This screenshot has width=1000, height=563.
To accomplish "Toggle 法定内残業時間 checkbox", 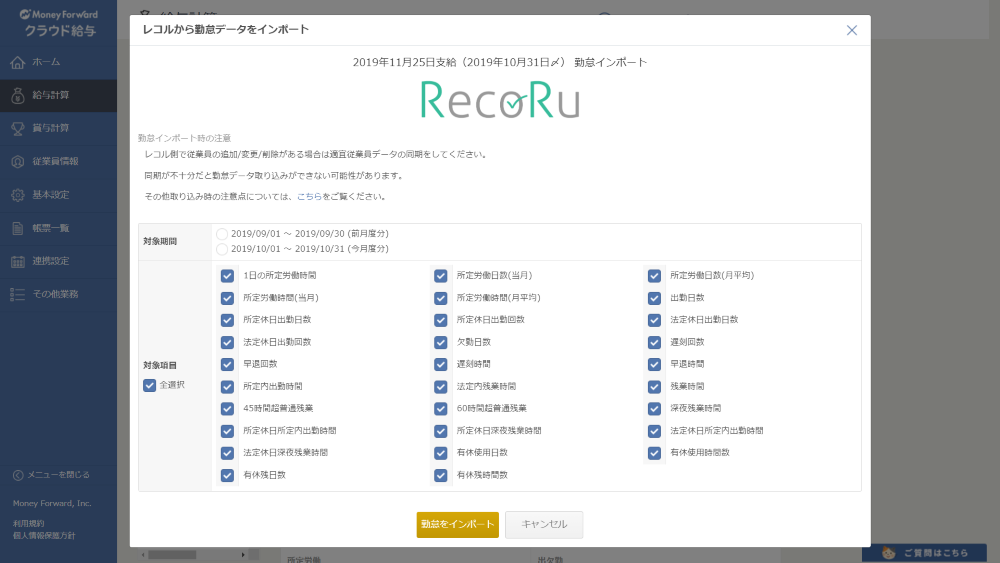I will coord(441,386).
